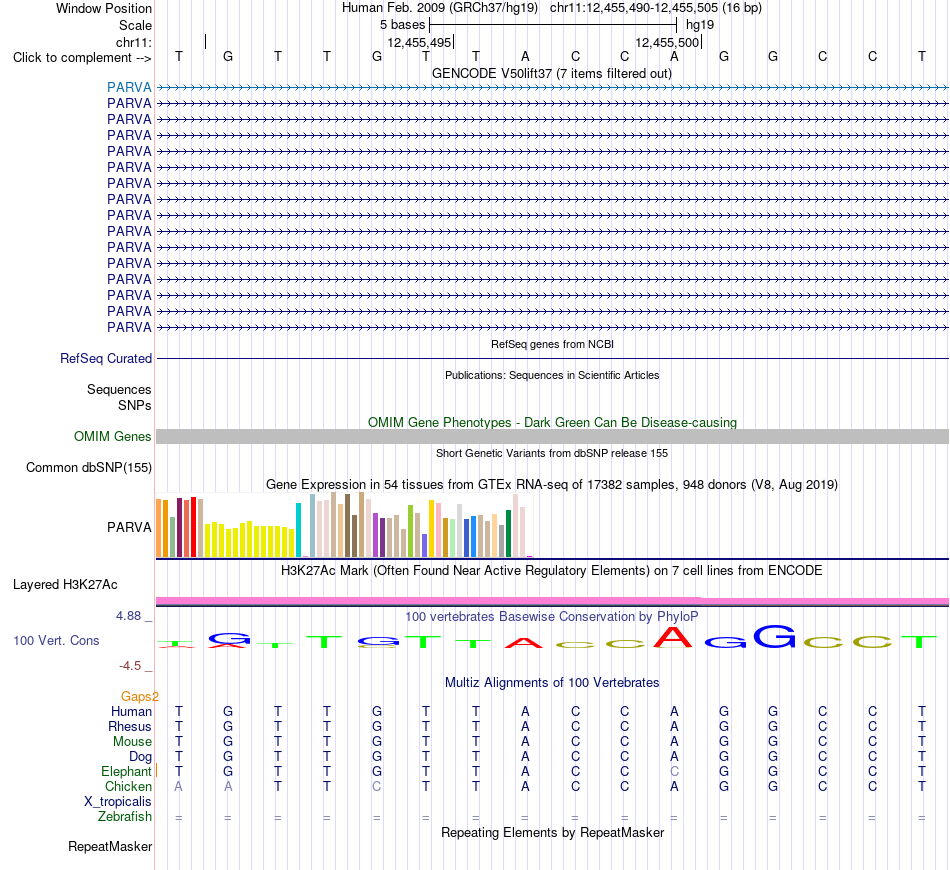This screenshot has width=950, height=870.
Task: Click the bright red bar in GTEx chart
Action: [193, 526]
